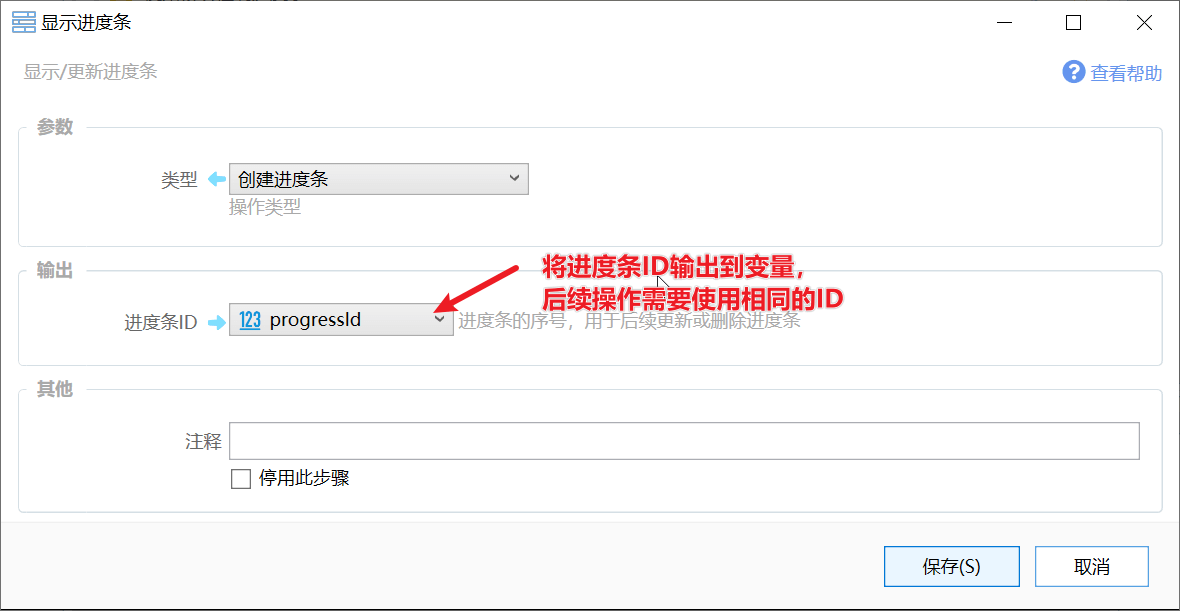Click the right arrow icon beside 进度条ID
Viewport: 1180px width, 611px height.
click(x=216, y=322)
